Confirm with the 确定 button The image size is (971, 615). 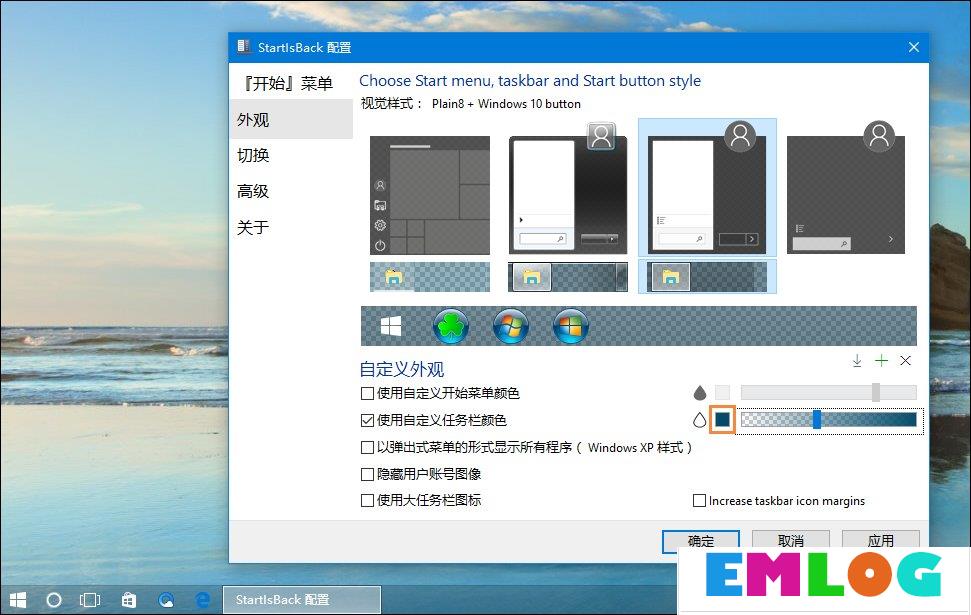pos(700,541)
